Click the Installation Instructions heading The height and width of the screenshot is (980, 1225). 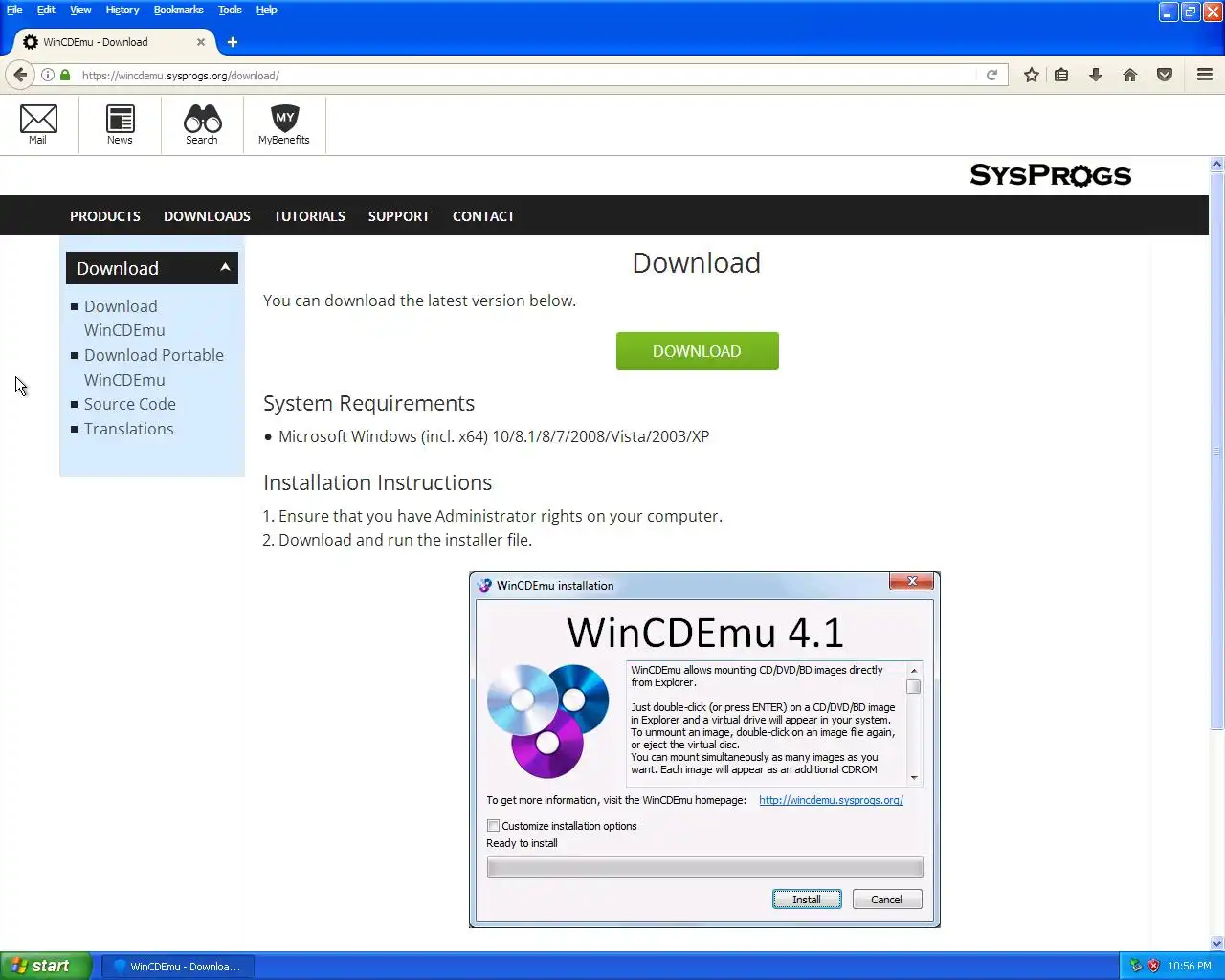pos(377,482)
